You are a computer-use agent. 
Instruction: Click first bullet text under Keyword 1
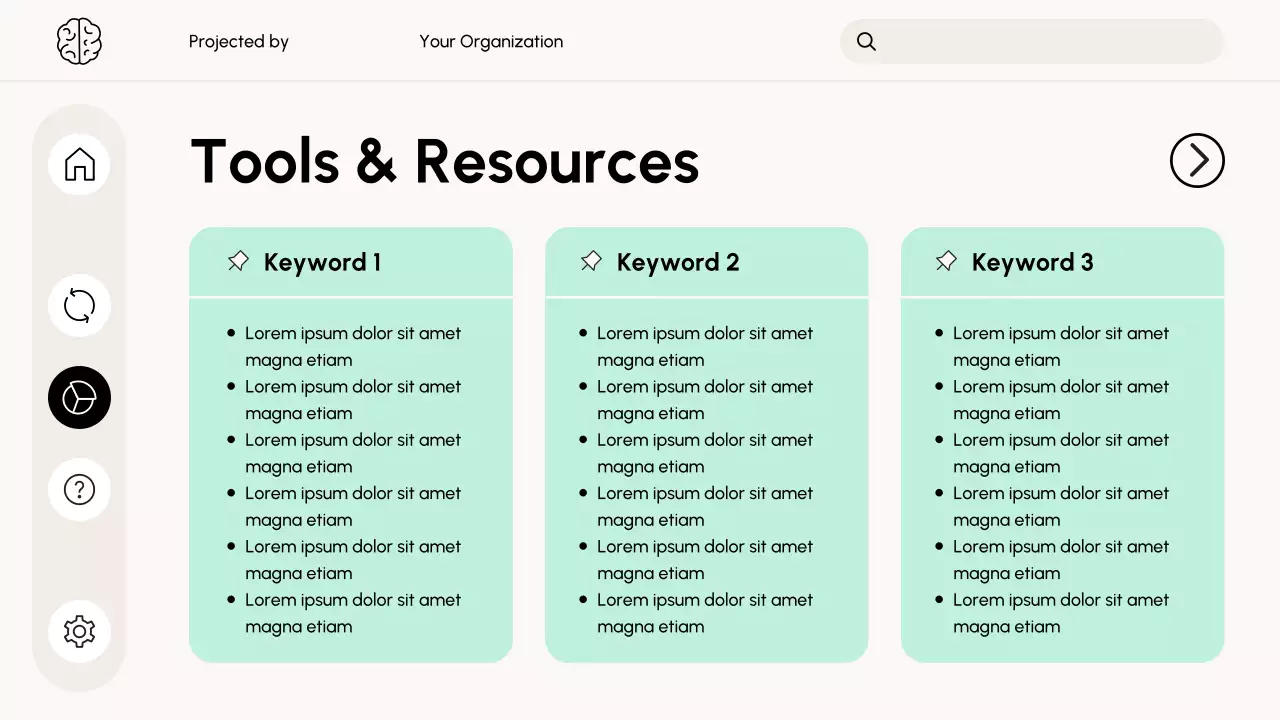(x=352, y=346)
